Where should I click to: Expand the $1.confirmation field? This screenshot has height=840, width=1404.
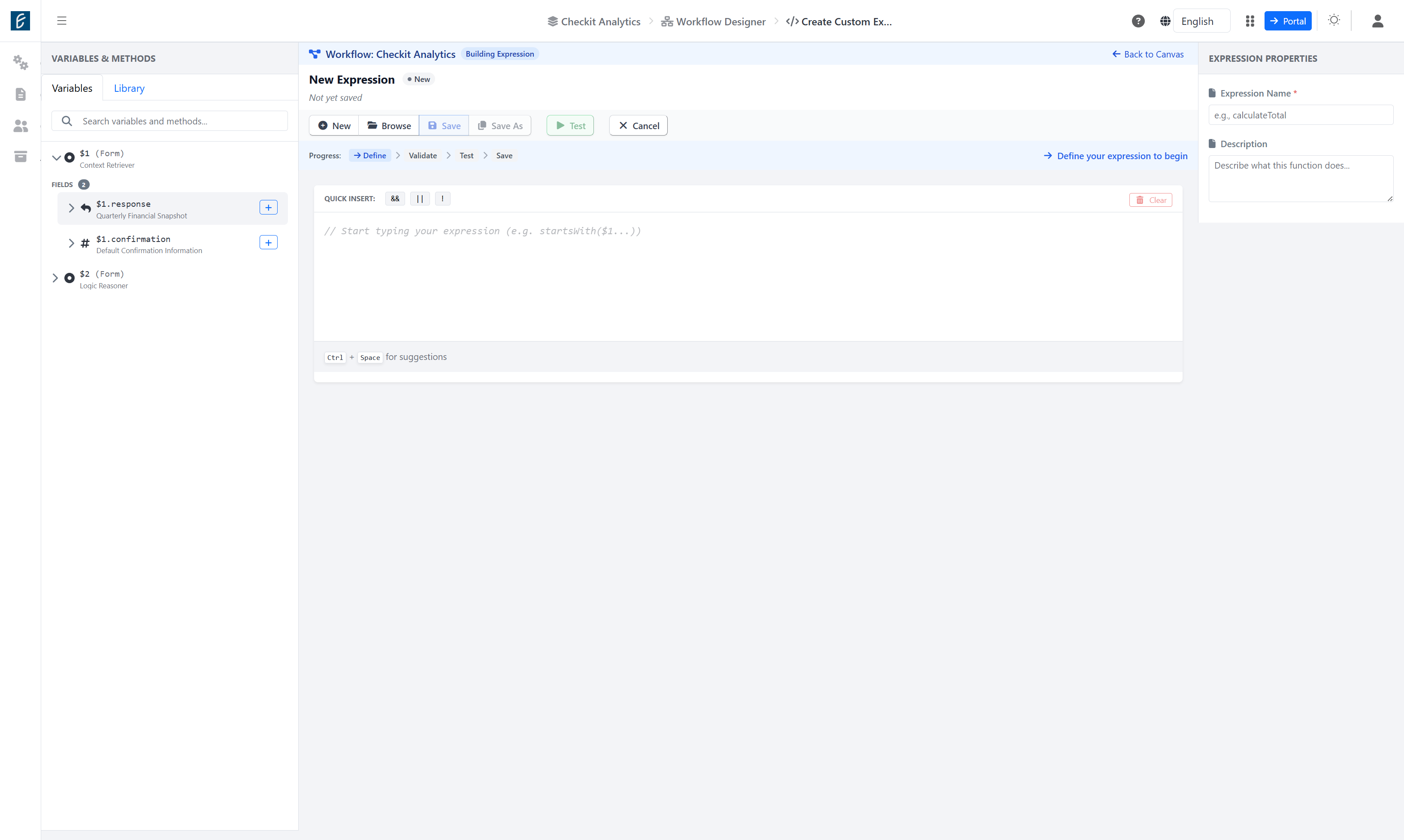pyautogui.click(x=71, y=243)
